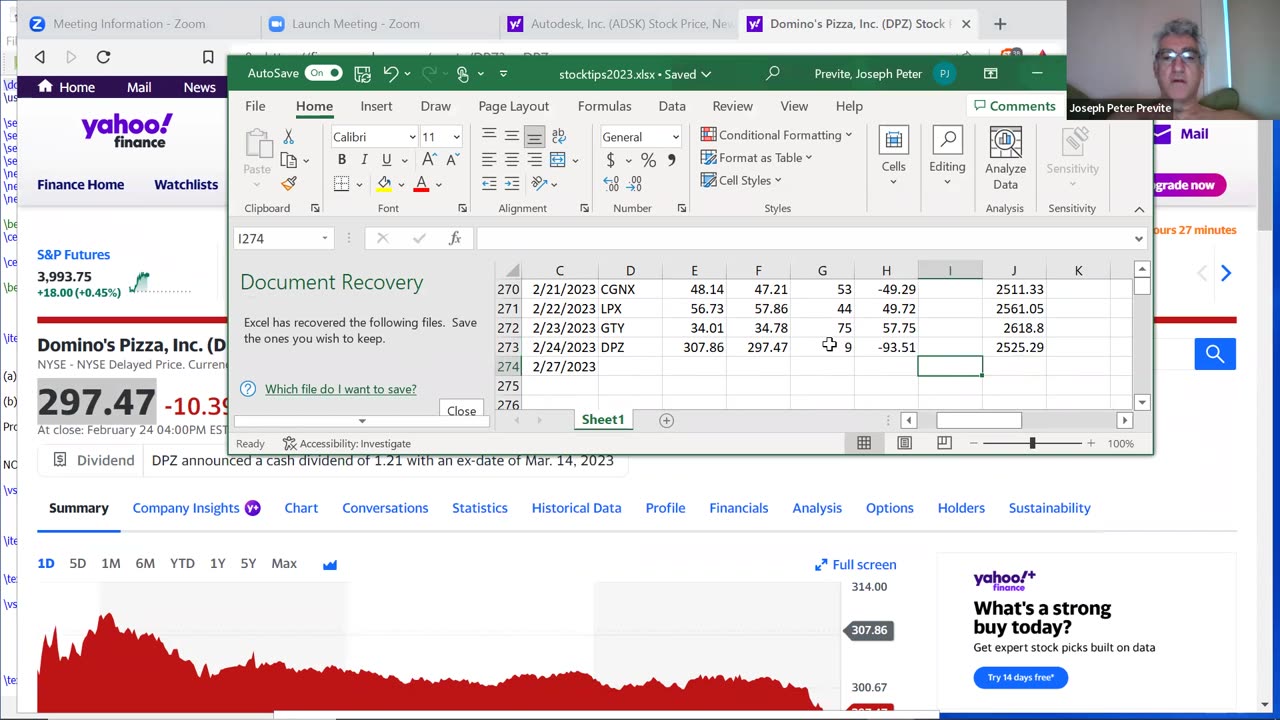The width and height of the screenshot is (1280, 720).
Task: Open Format as Table menu
Action: click(x=756, y=157)
